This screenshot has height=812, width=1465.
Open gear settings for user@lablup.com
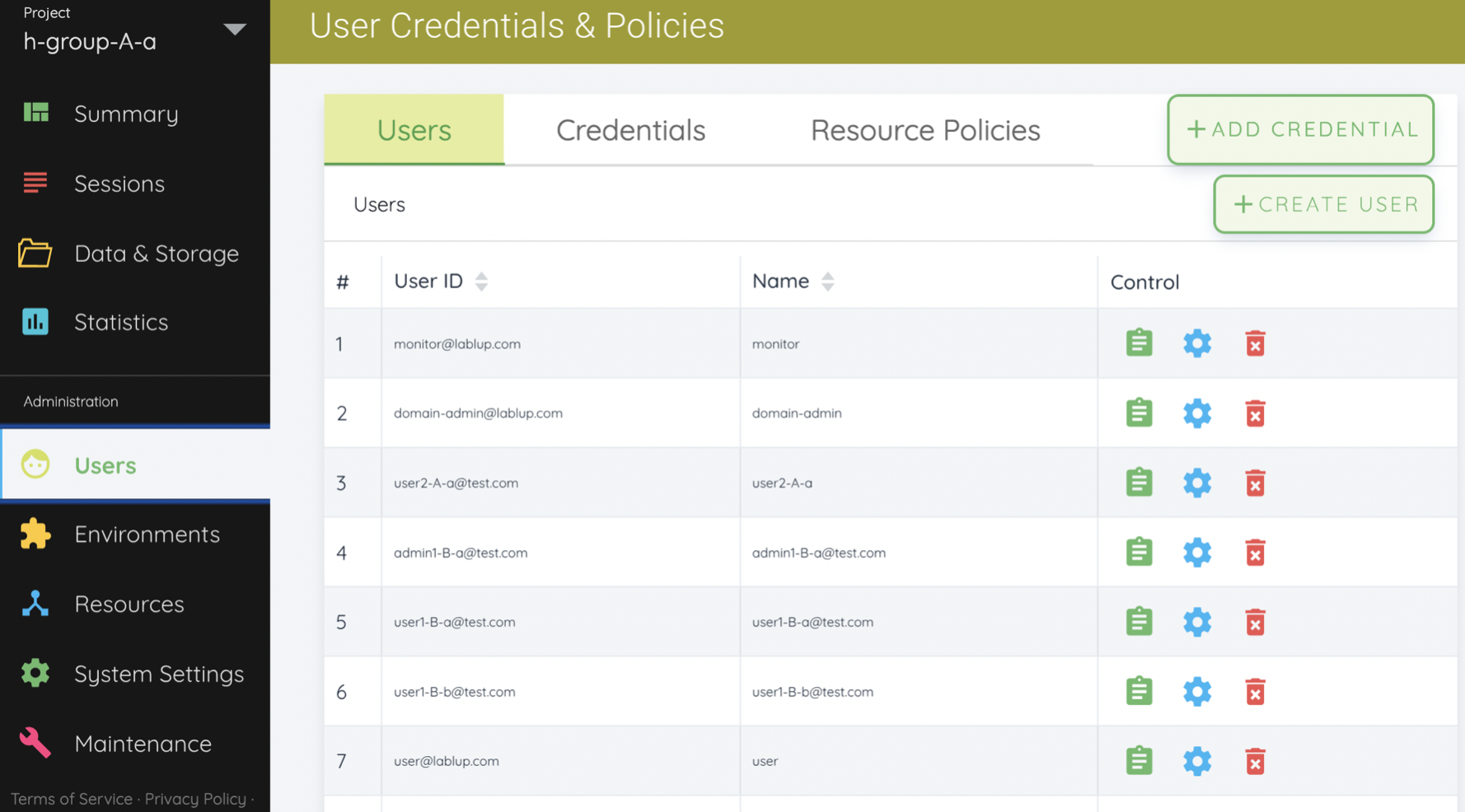point(1197,761)
